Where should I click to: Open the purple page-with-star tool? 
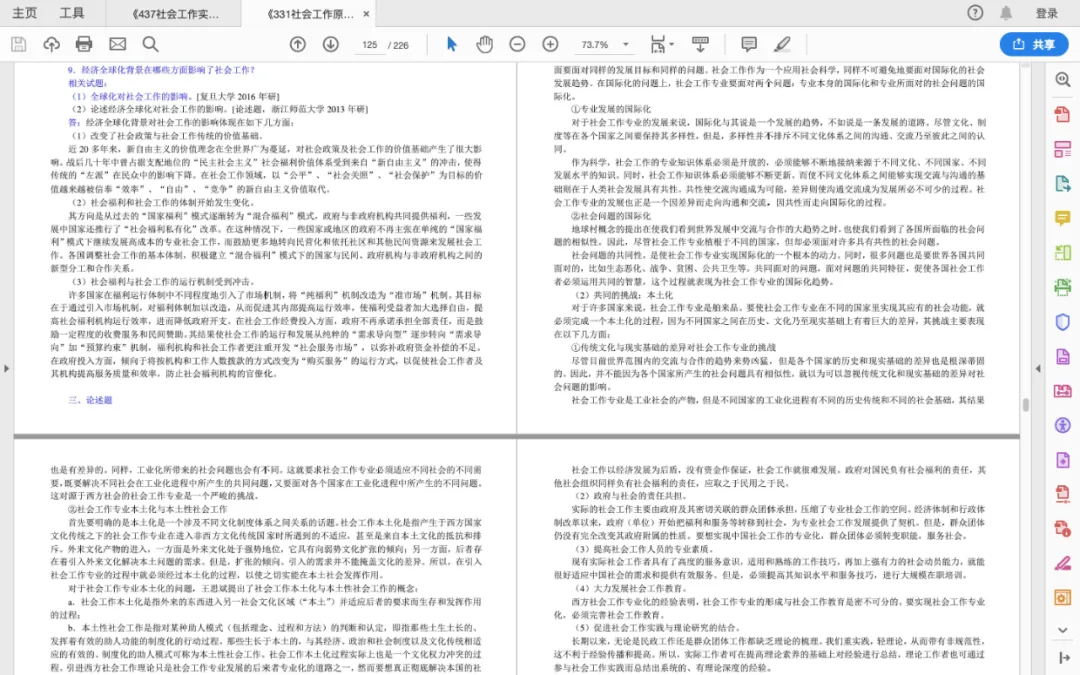point(1063,459)
